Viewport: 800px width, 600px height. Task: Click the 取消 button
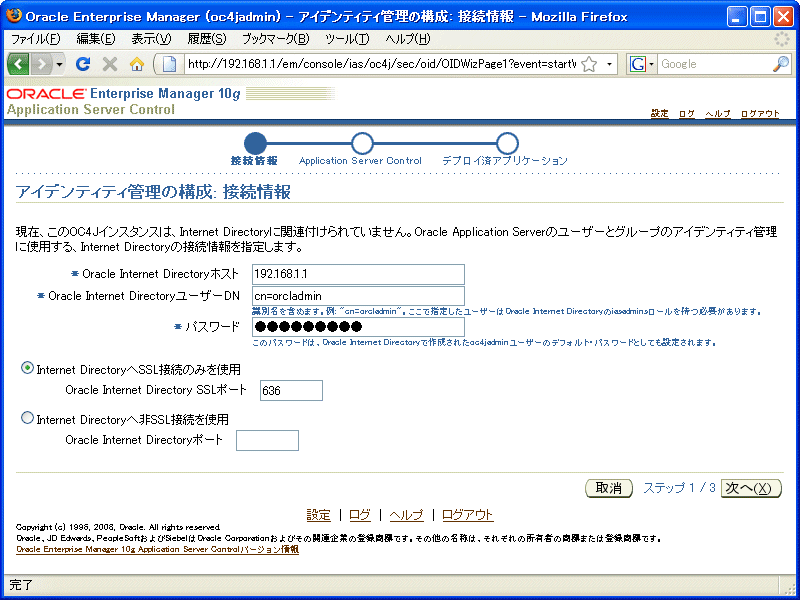pyautogui.click(x=609, y=488)
